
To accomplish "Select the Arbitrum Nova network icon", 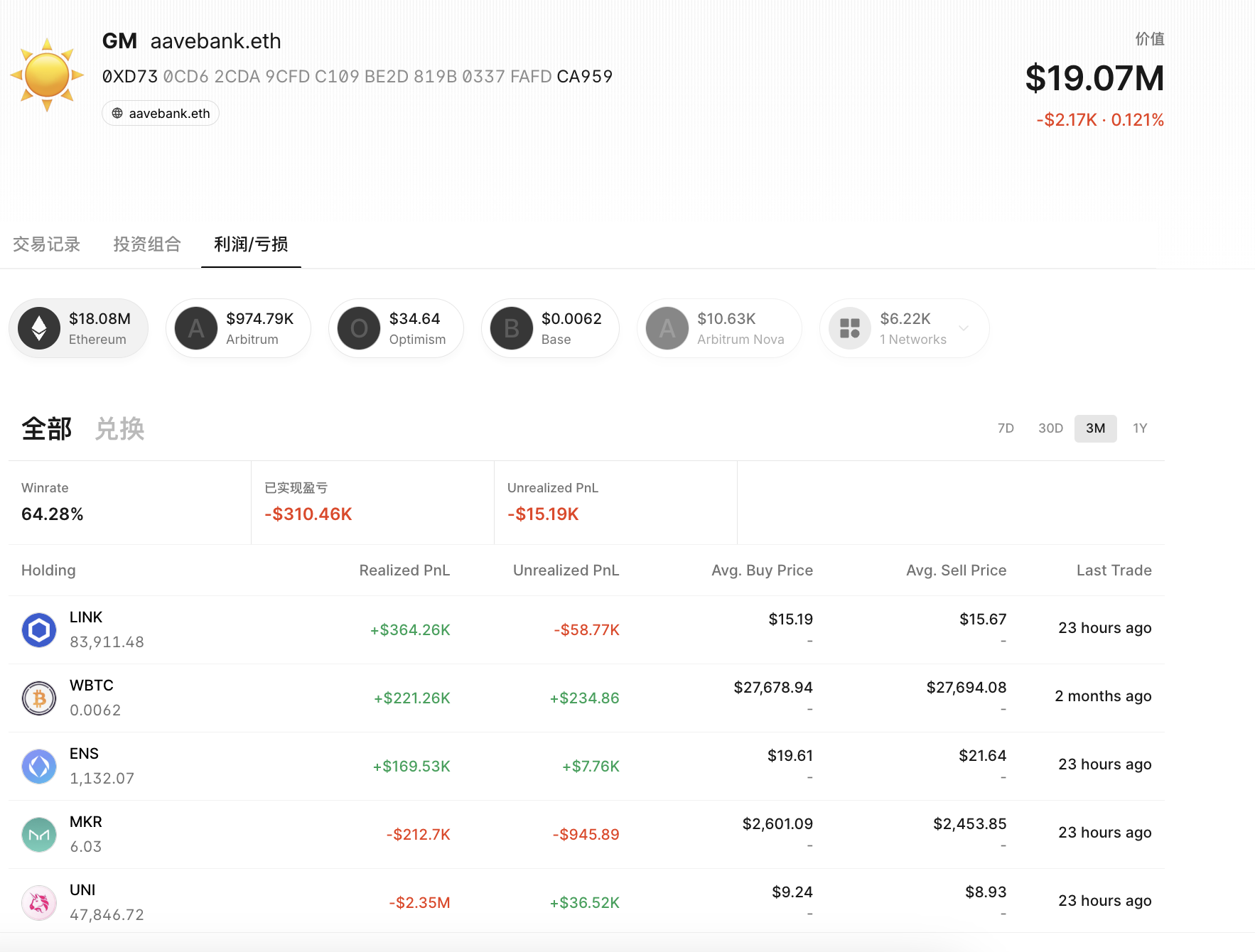I will click(x=667, y=328).
